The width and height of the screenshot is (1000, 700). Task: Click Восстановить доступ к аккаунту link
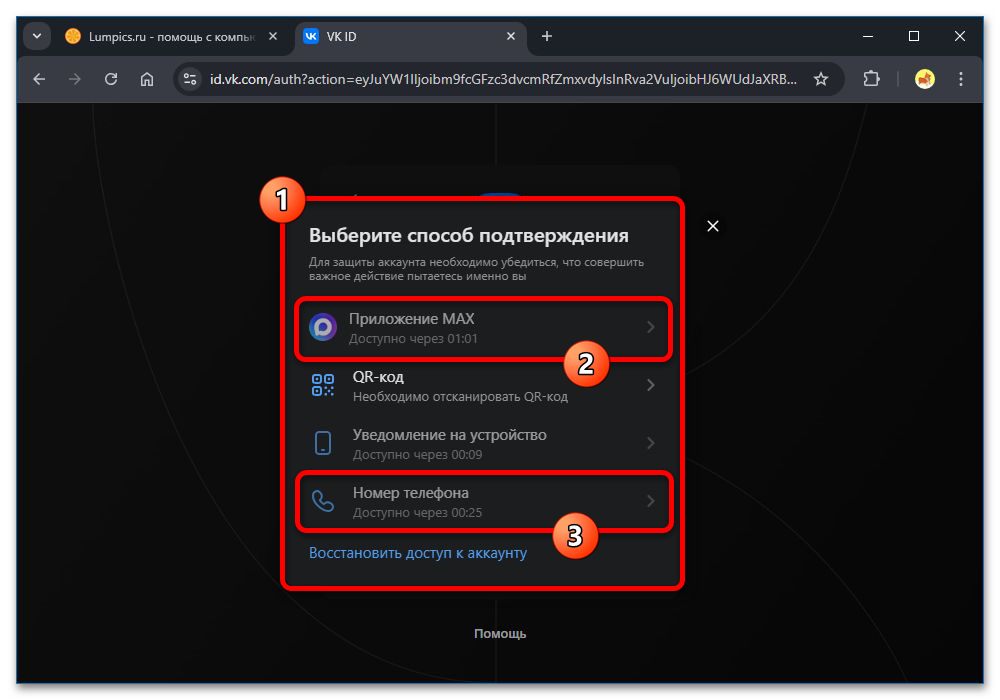click(x=418, y=553)
